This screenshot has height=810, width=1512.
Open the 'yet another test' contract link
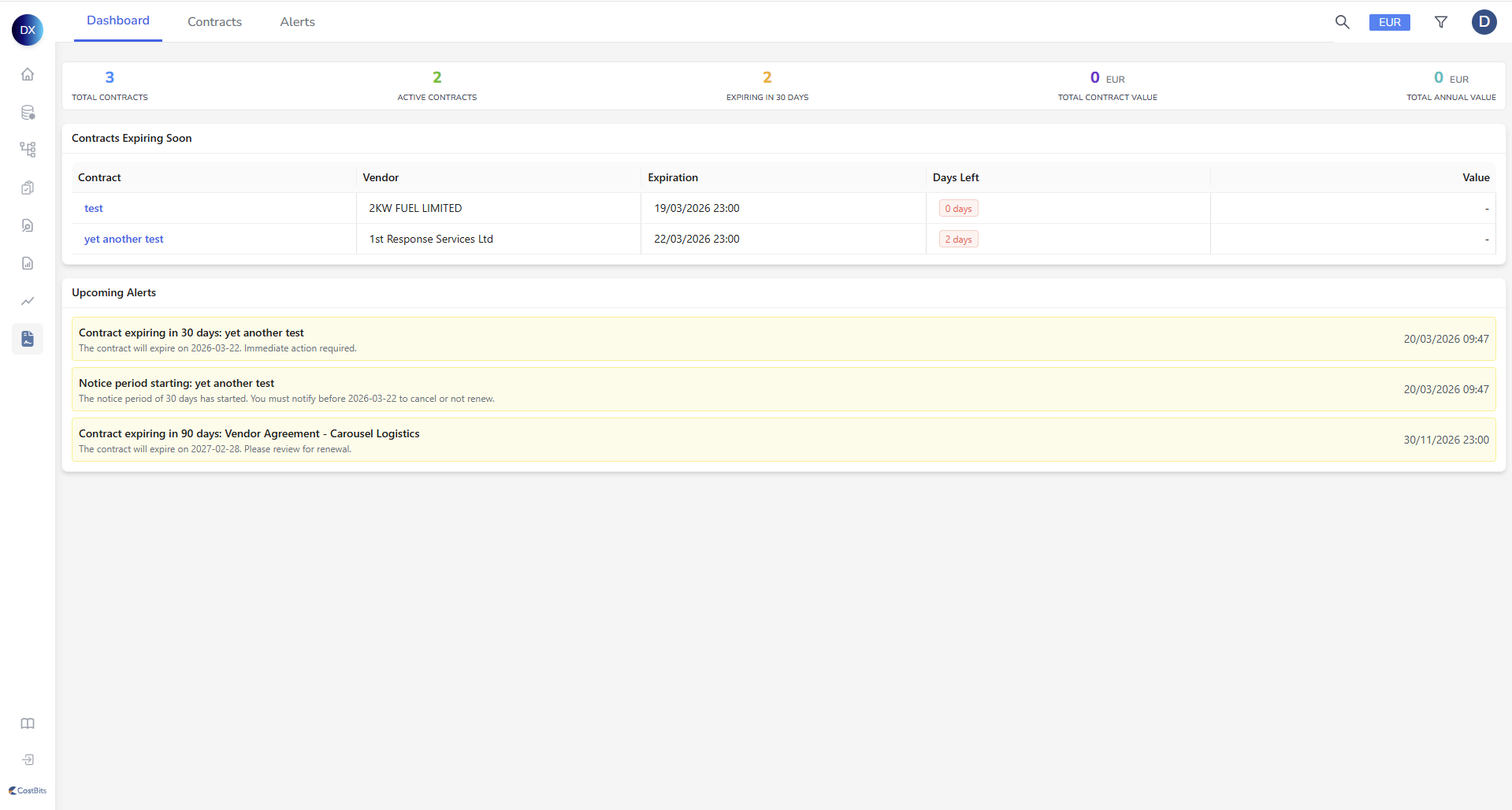pos(124,239)
